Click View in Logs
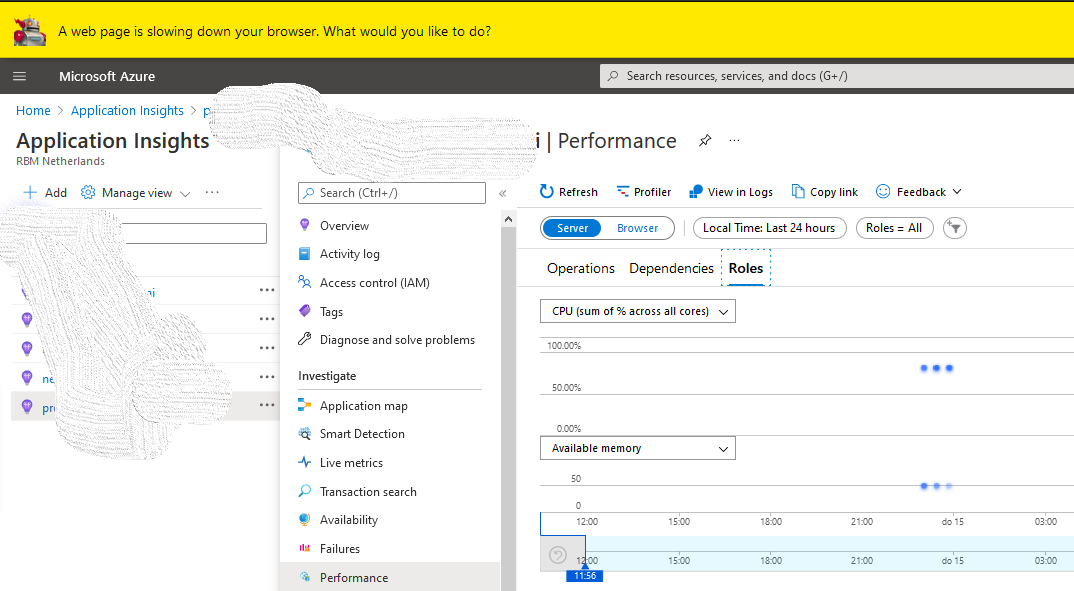The height and width of the screenshot is (591, 1074). 730,192
